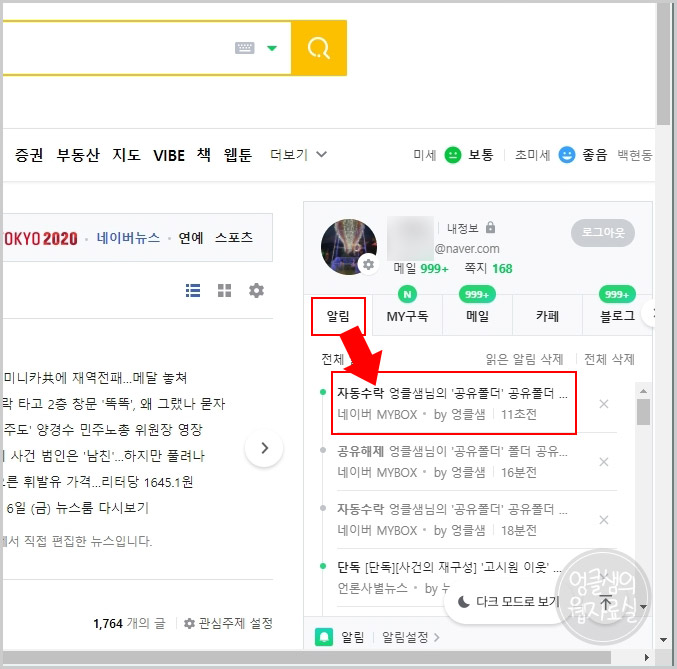Click notification list scroll-up arrow
The width and height of the screenshot is (677, 669).
(643, 391)
